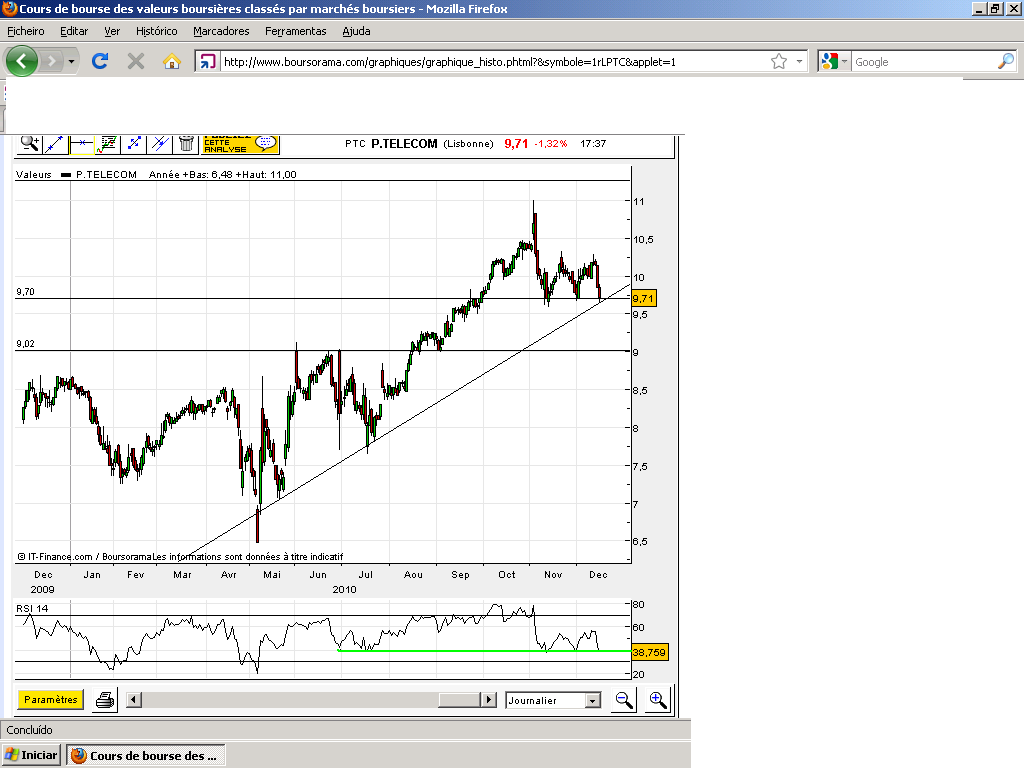Viewport: 1024px width, 768px height.
Task: Open the indicators chart tool
Action: [x=107, y=144]
